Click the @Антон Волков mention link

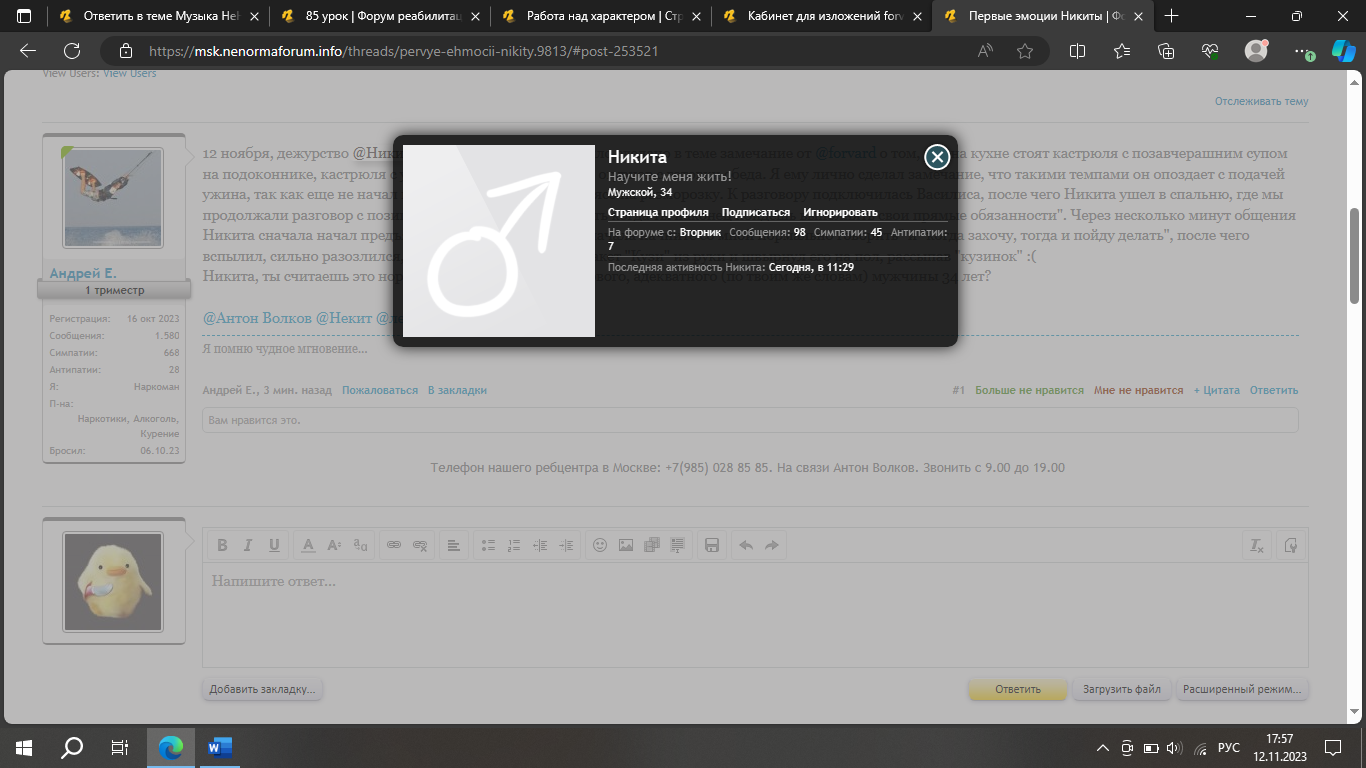click(x=257, y=318)
